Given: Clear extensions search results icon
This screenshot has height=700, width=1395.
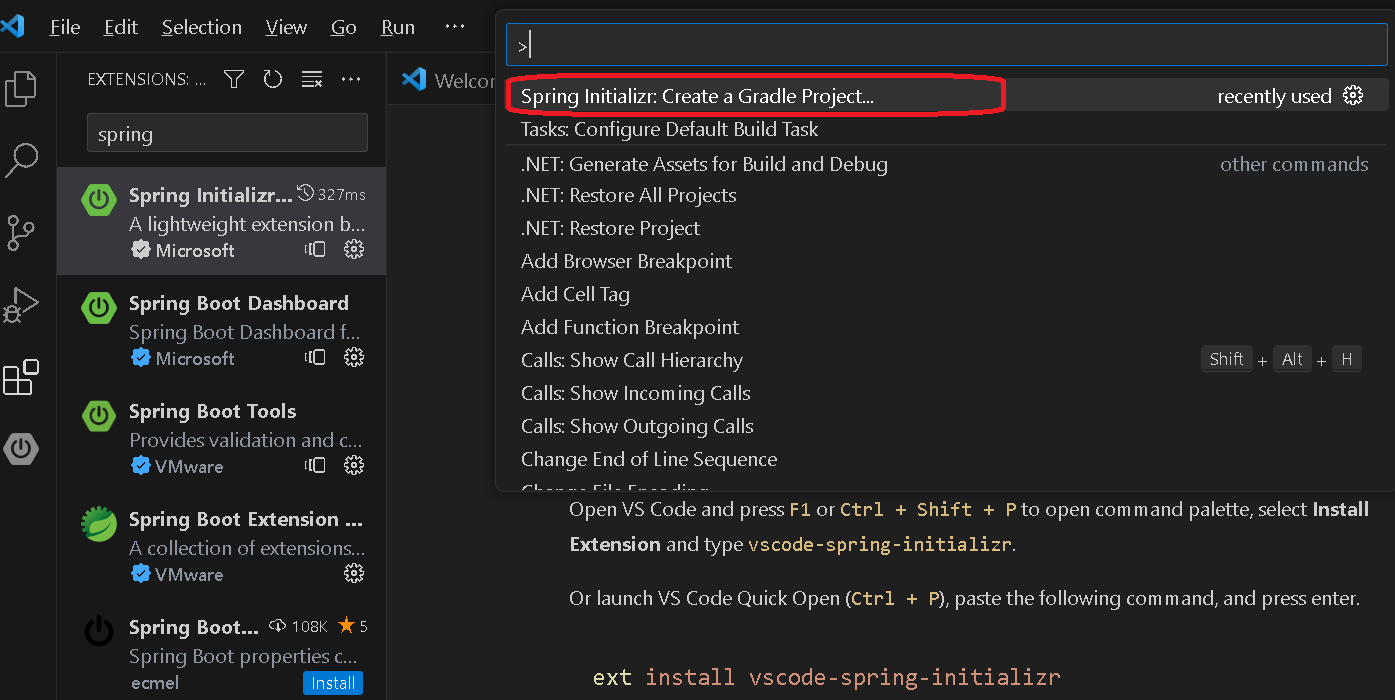Looking at the screenshot, I should pyautogui.click(x=312, y=79).
